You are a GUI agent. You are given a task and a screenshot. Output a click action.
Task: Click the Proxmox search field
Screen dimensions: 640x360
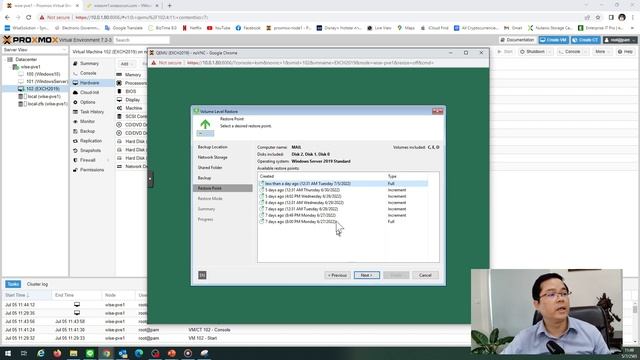click(142, 40)
